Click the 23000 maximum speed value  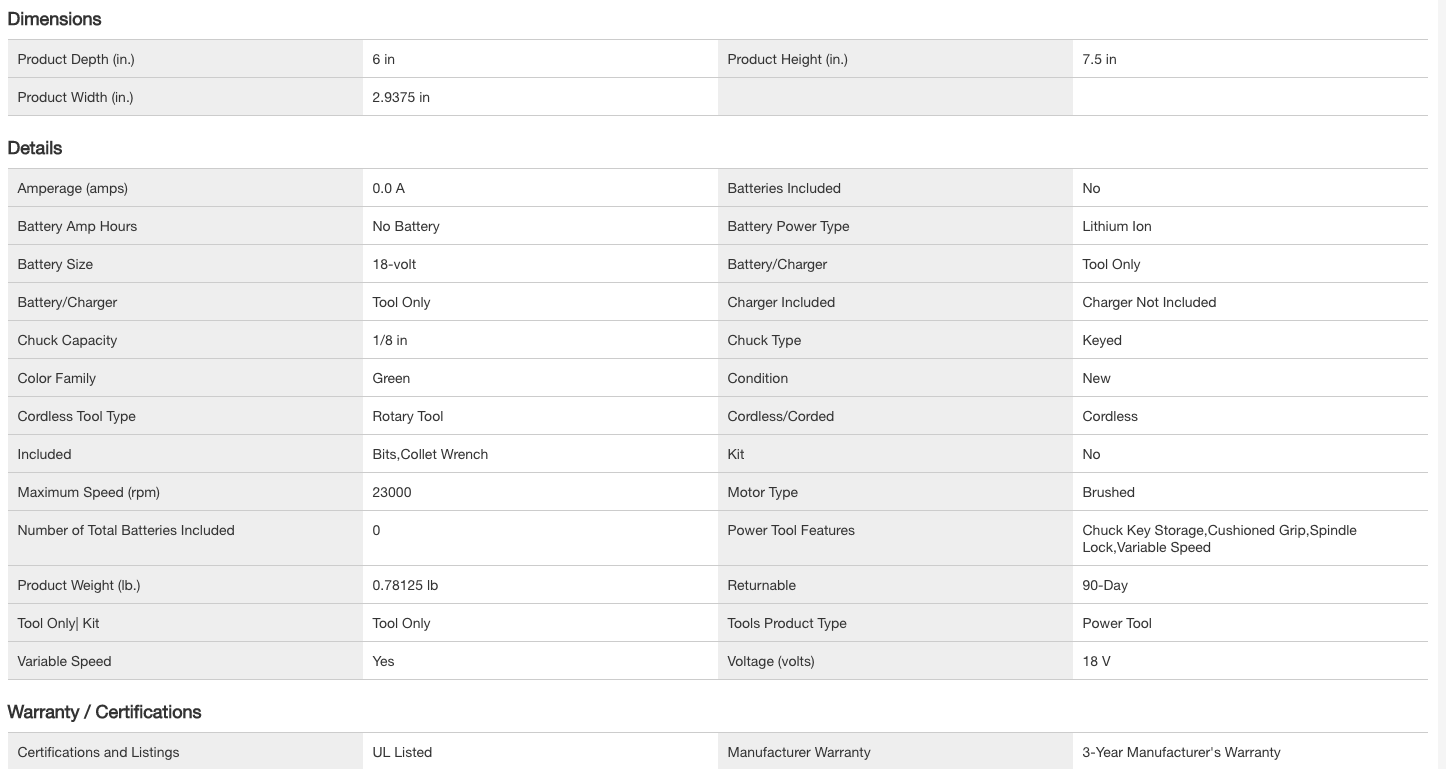(392, 492)
